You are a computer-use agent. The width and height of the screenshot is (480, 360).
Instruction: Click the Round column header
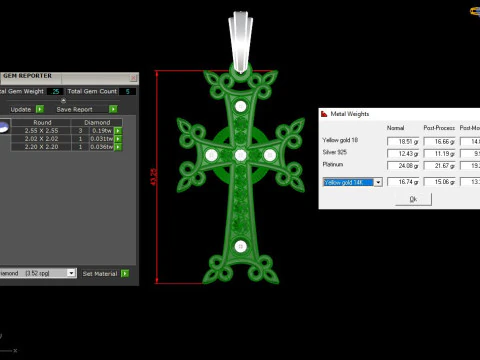point(42,122)
